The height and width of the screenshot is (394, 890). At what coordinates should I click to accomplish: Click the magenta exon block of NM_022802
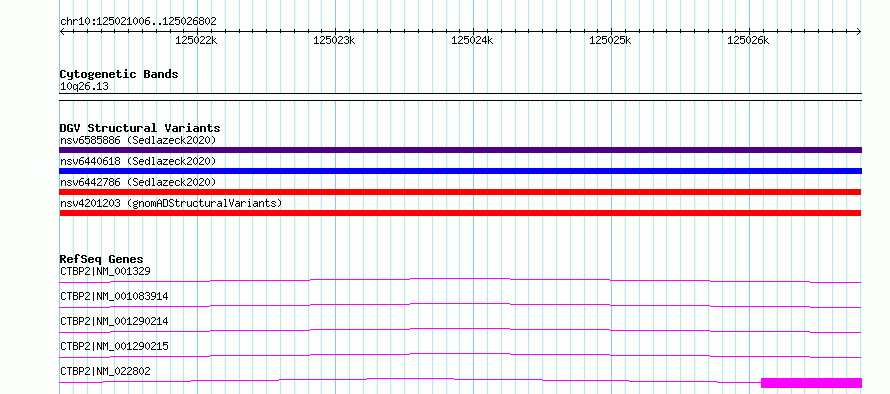pyautogui.click(x=811, y=383)
